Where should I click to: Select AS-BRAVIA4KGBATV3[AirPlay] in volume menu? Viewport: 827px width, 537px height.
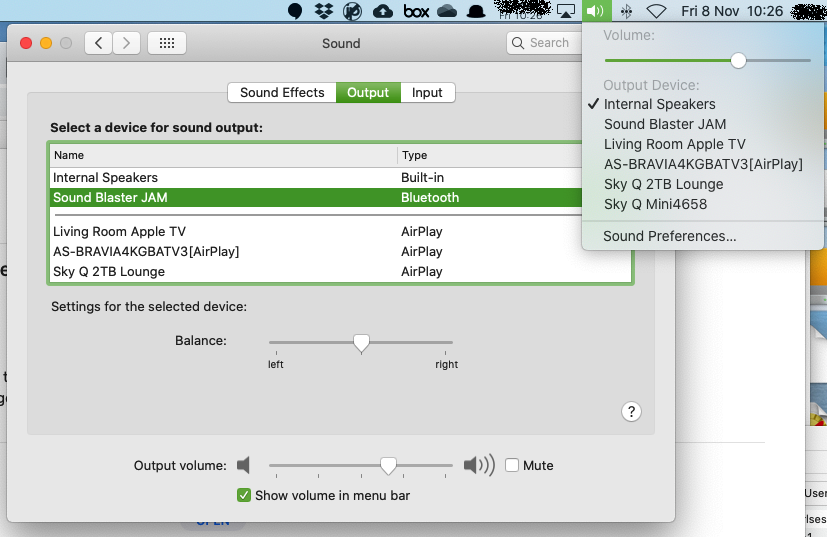tap(703, 165)
